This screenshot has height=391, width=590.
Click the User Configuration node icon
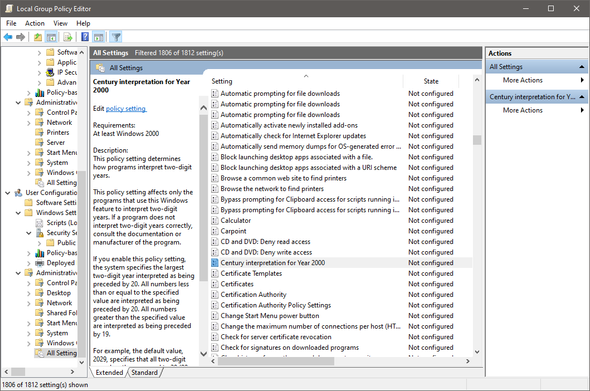pyautogui.click(x=18, y=193)
